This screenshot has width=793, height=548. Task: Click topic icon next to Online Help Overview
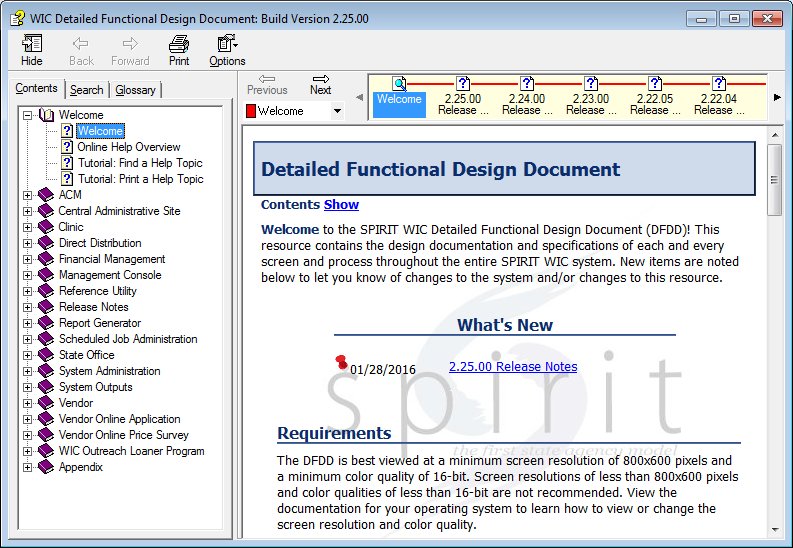(67, 147)
